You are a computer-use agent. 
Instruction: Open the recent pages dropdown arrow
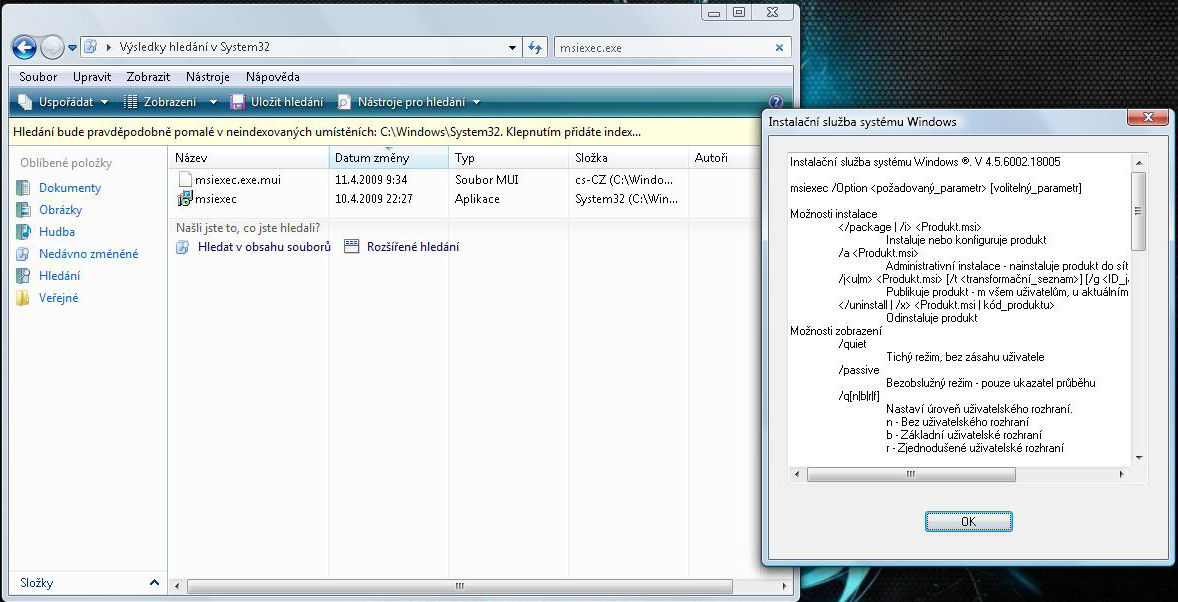(72, 47)
